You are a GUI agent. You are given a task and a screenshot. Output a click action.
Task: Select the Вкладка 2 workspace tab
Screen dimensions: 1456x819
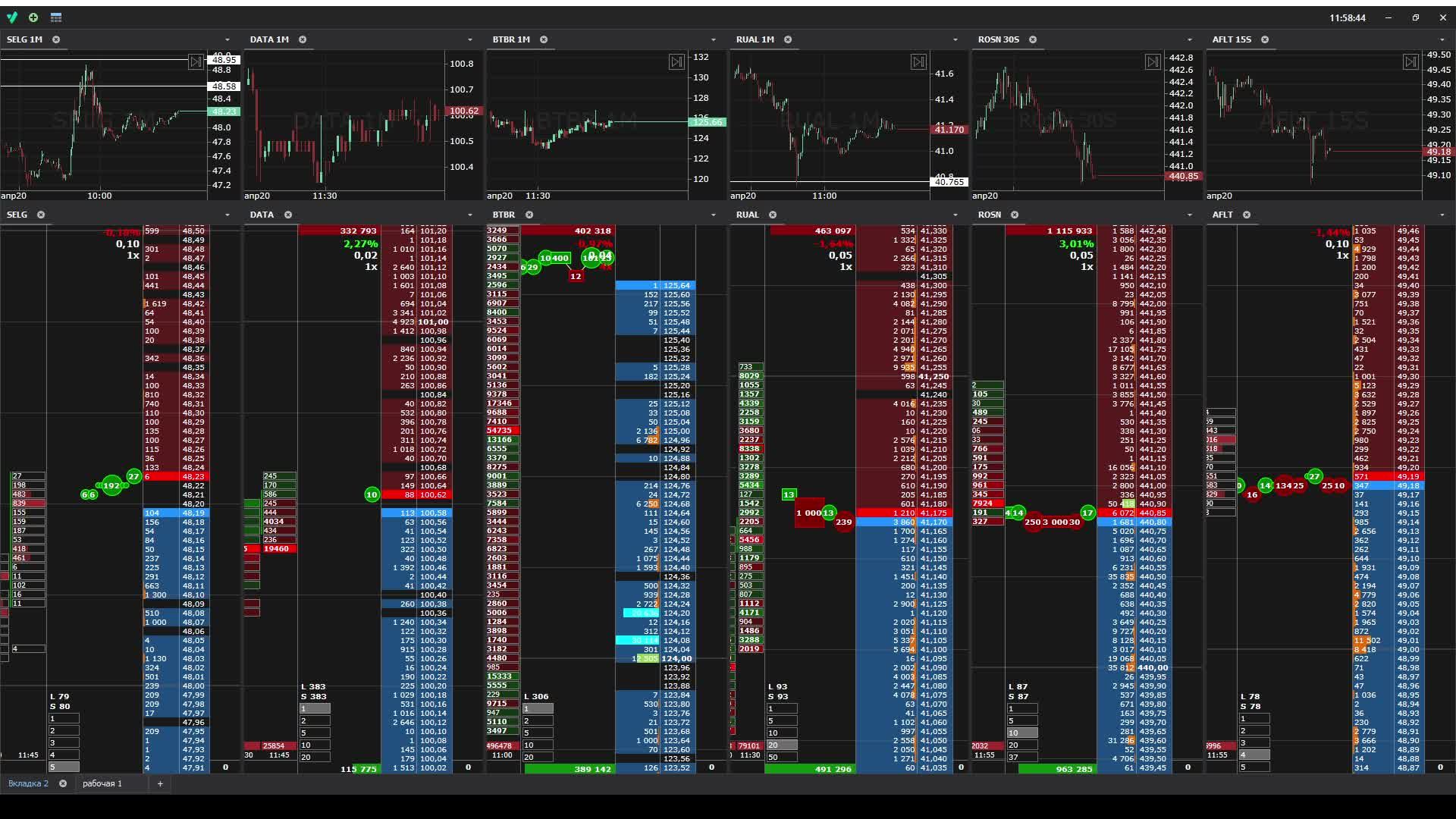coord(28,783)
